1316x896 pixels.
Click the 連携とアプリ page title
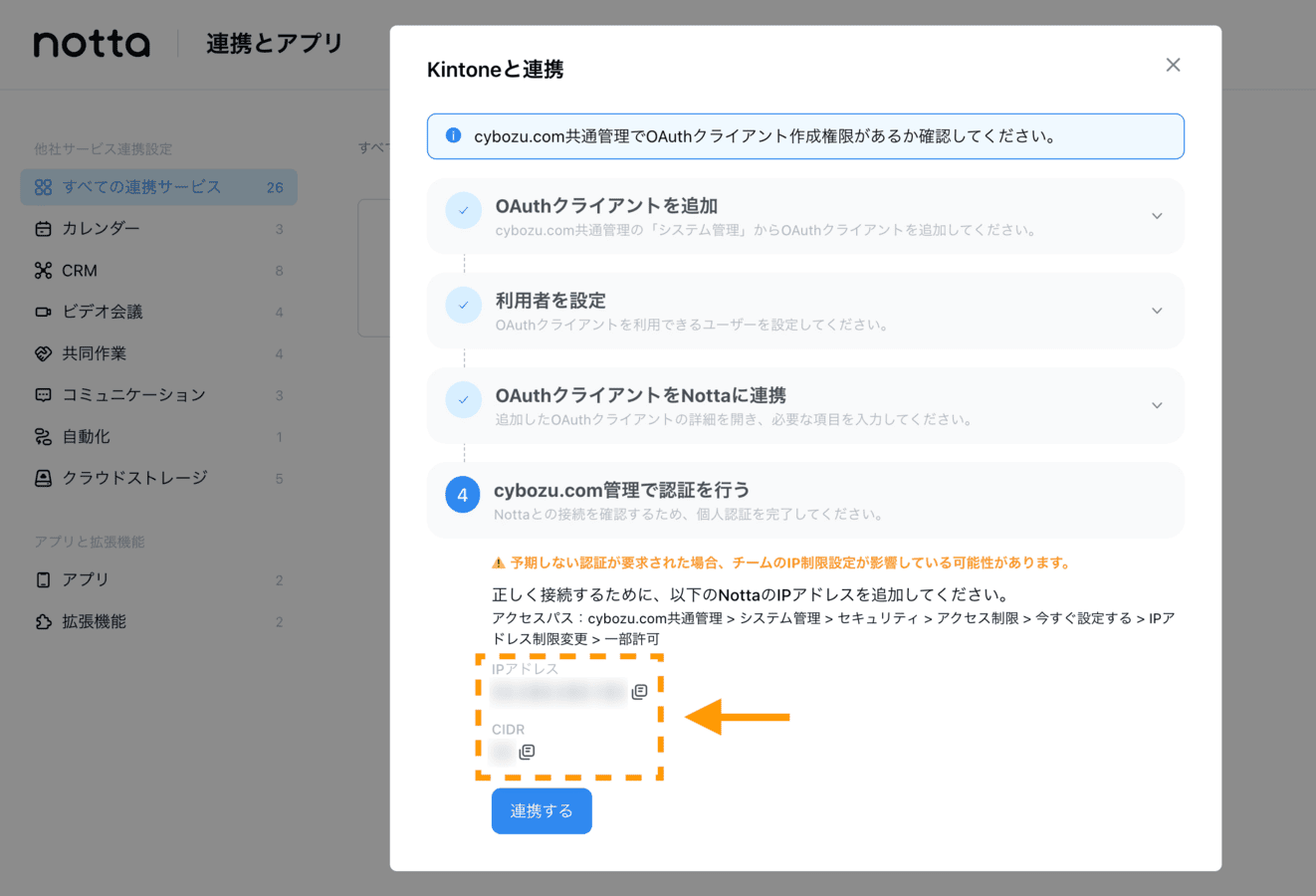pyautogui.click(x=275, y=44)
